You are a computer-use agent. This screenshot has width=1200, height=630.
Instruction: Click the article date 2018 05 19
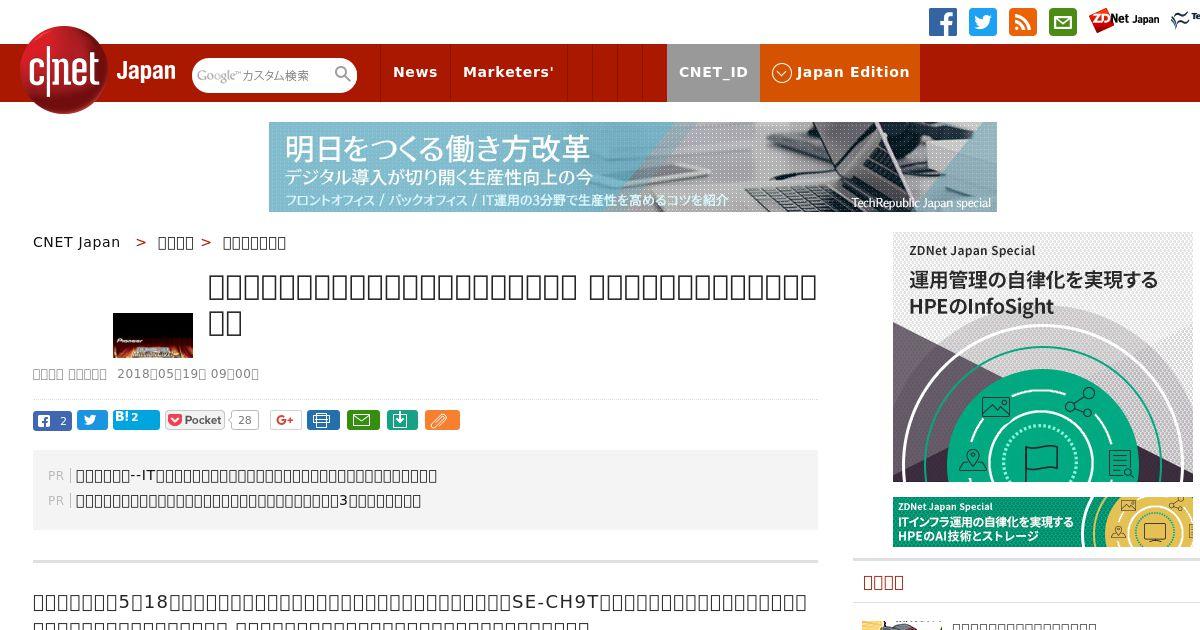[188, 374]
